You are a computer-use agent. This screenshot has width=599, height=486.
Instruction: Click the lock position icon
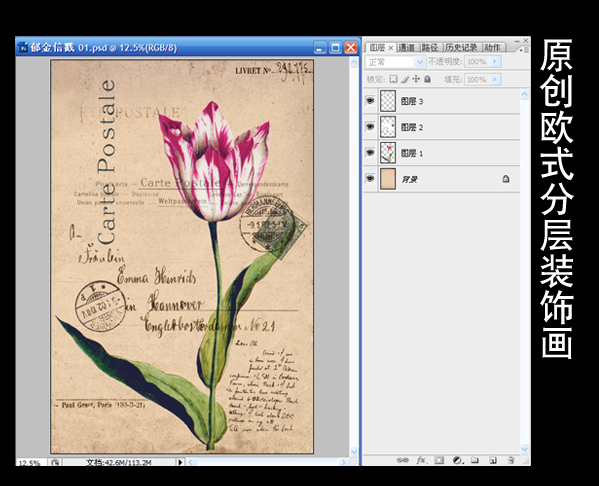click(x=416, y=79)
